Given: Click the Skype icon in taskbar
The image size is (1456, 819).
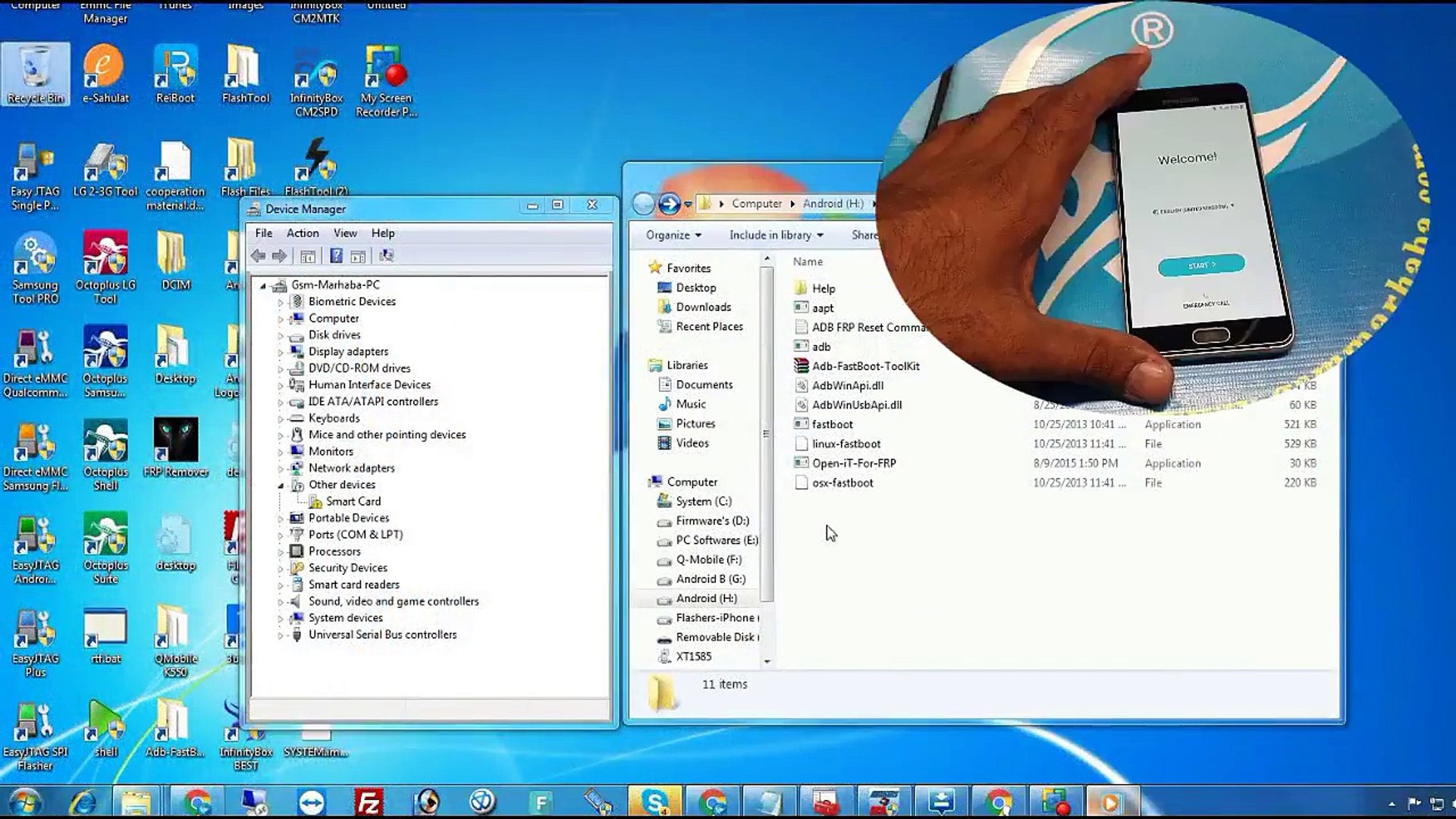Looking at the screenshot, I should click(x=654, y=802).
